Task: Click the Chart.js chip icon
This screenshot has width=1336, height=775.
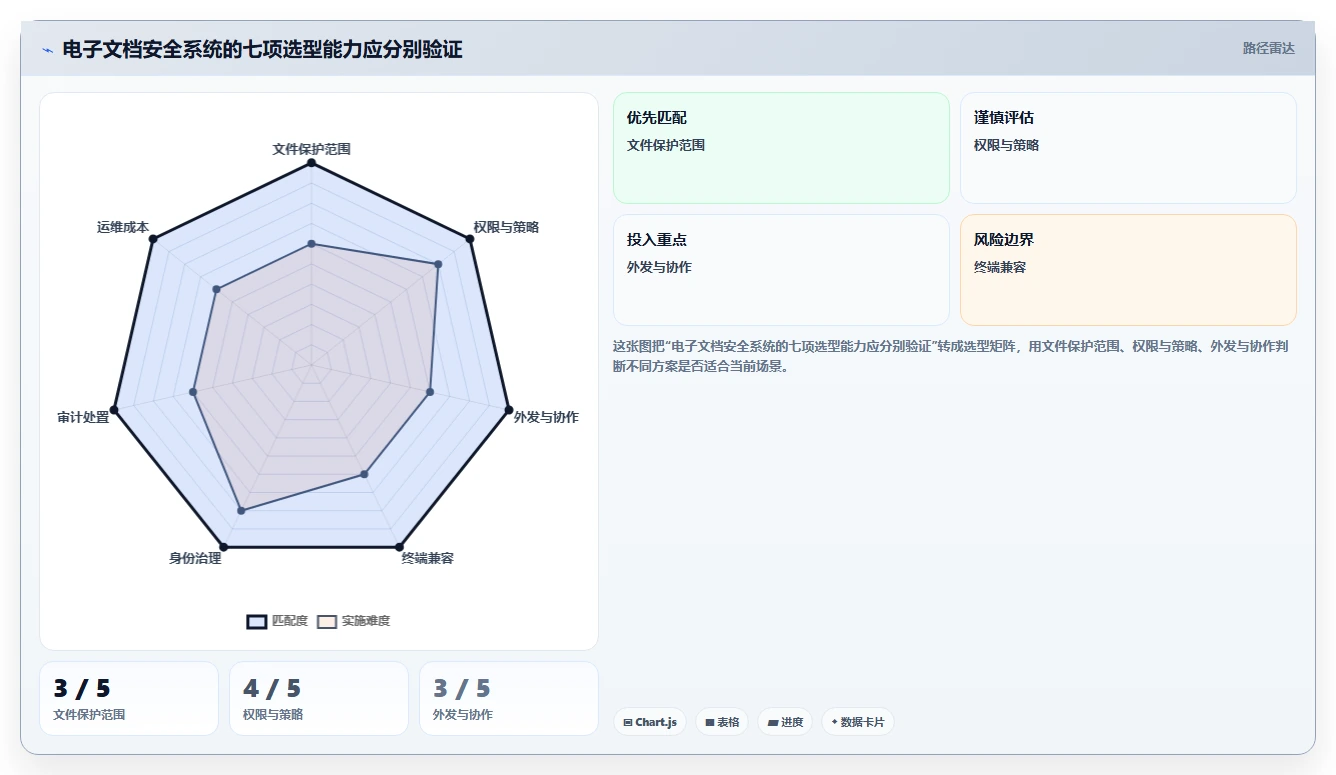Action: click(x=627, y=722)
